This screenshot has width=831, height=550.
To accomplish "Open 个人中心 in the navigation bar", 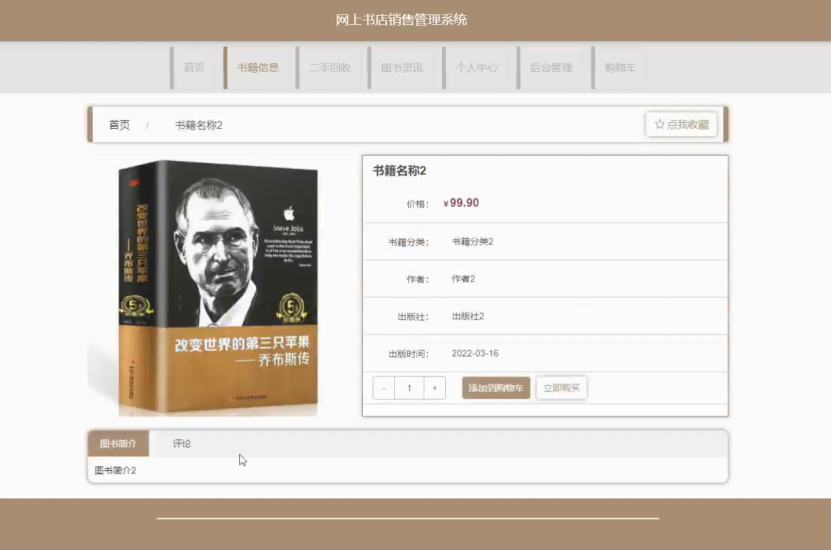I will tap(476, 67).
